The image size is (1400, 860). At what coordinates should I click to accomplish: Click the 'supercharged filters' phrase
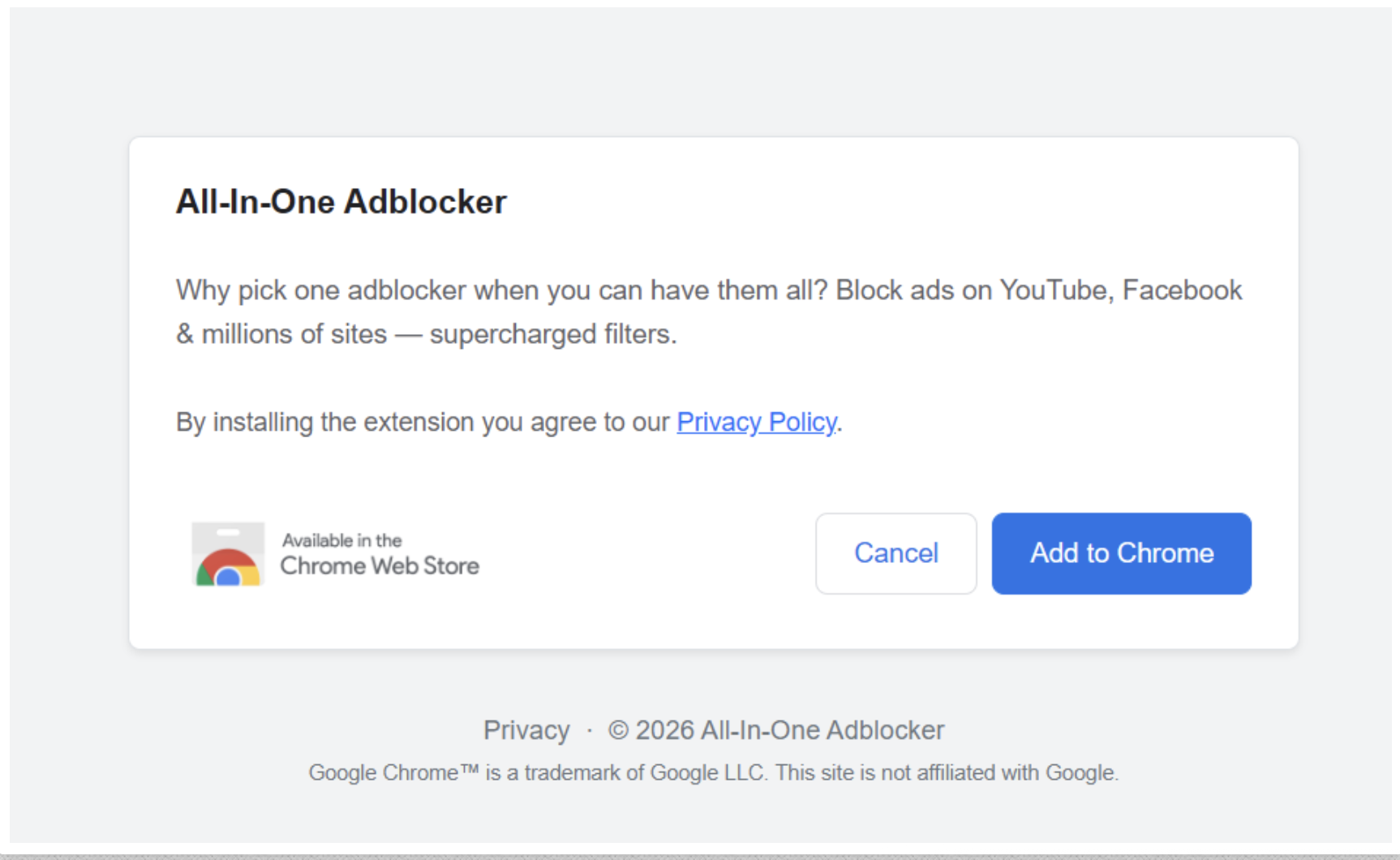point(552,334)
